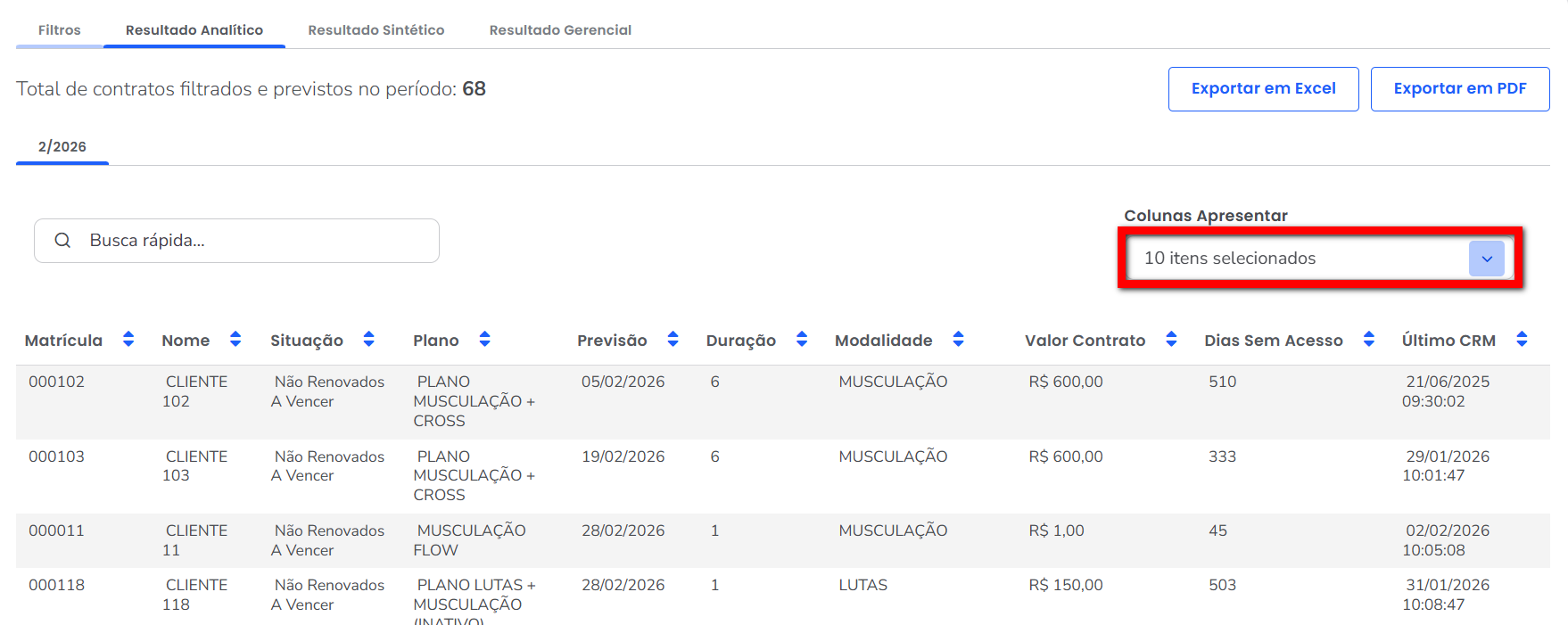The image size is (1568, 625).
Task: Click the sort arrows next to Nome
Action: 235,339
